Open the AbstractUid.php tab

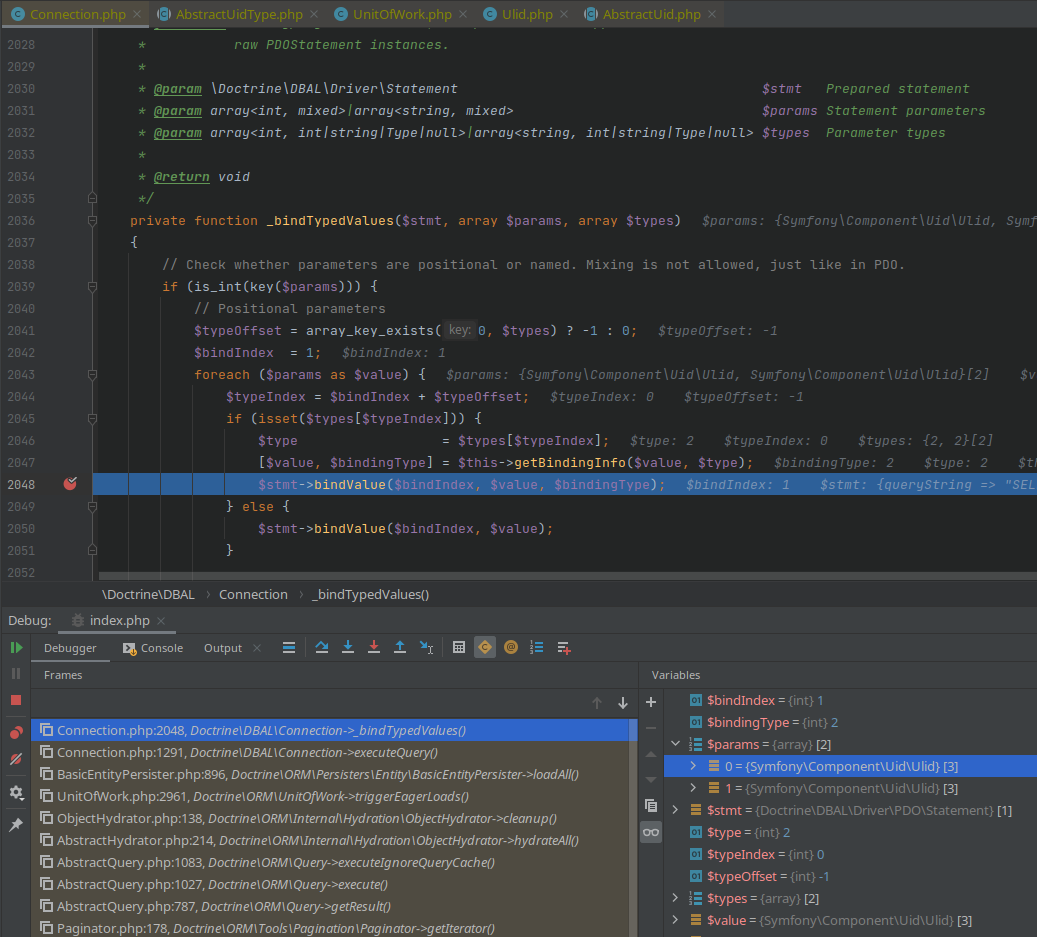(651, 14)
